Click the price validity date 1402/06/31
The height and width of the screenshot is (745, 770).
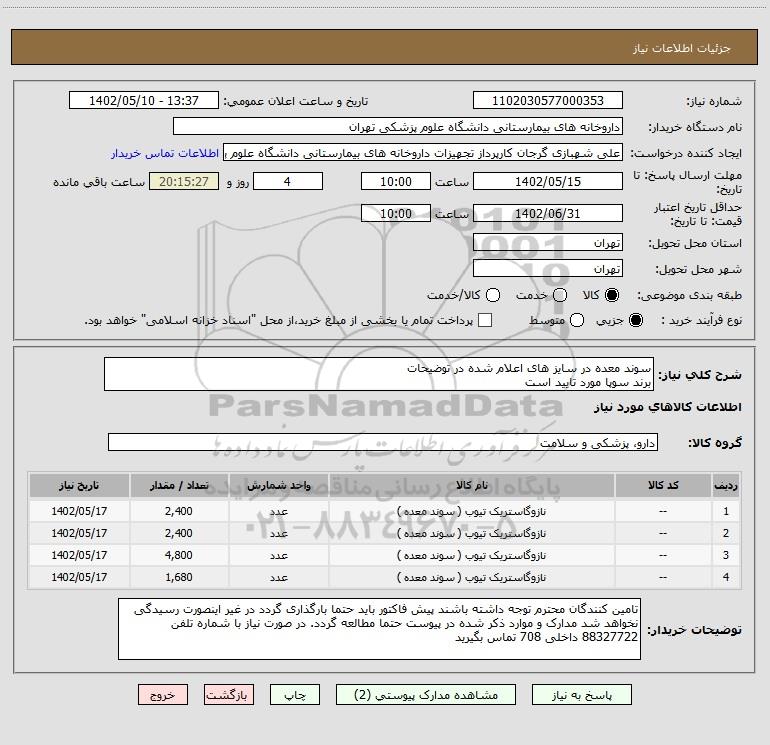tap(548, 213)
